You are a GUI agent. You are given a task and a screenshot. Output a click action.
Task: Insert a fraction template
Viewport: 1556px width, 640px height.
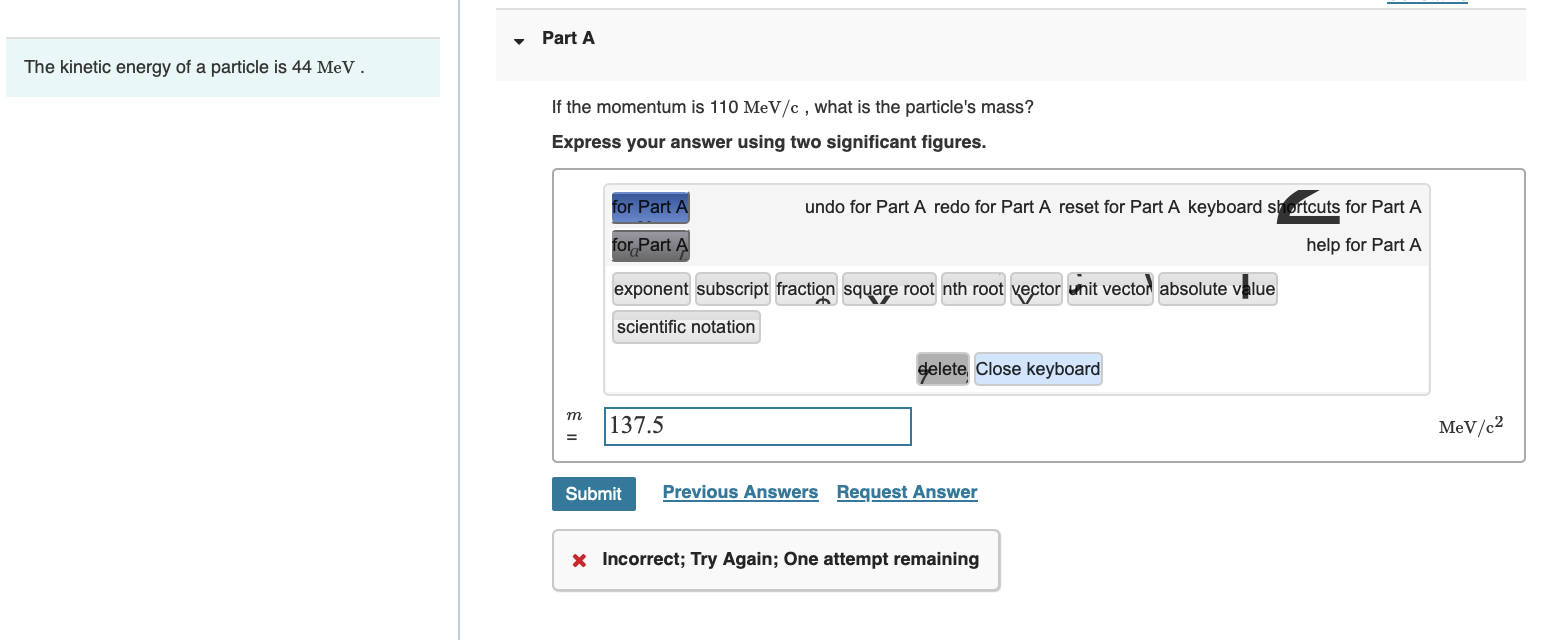(806, 289)
